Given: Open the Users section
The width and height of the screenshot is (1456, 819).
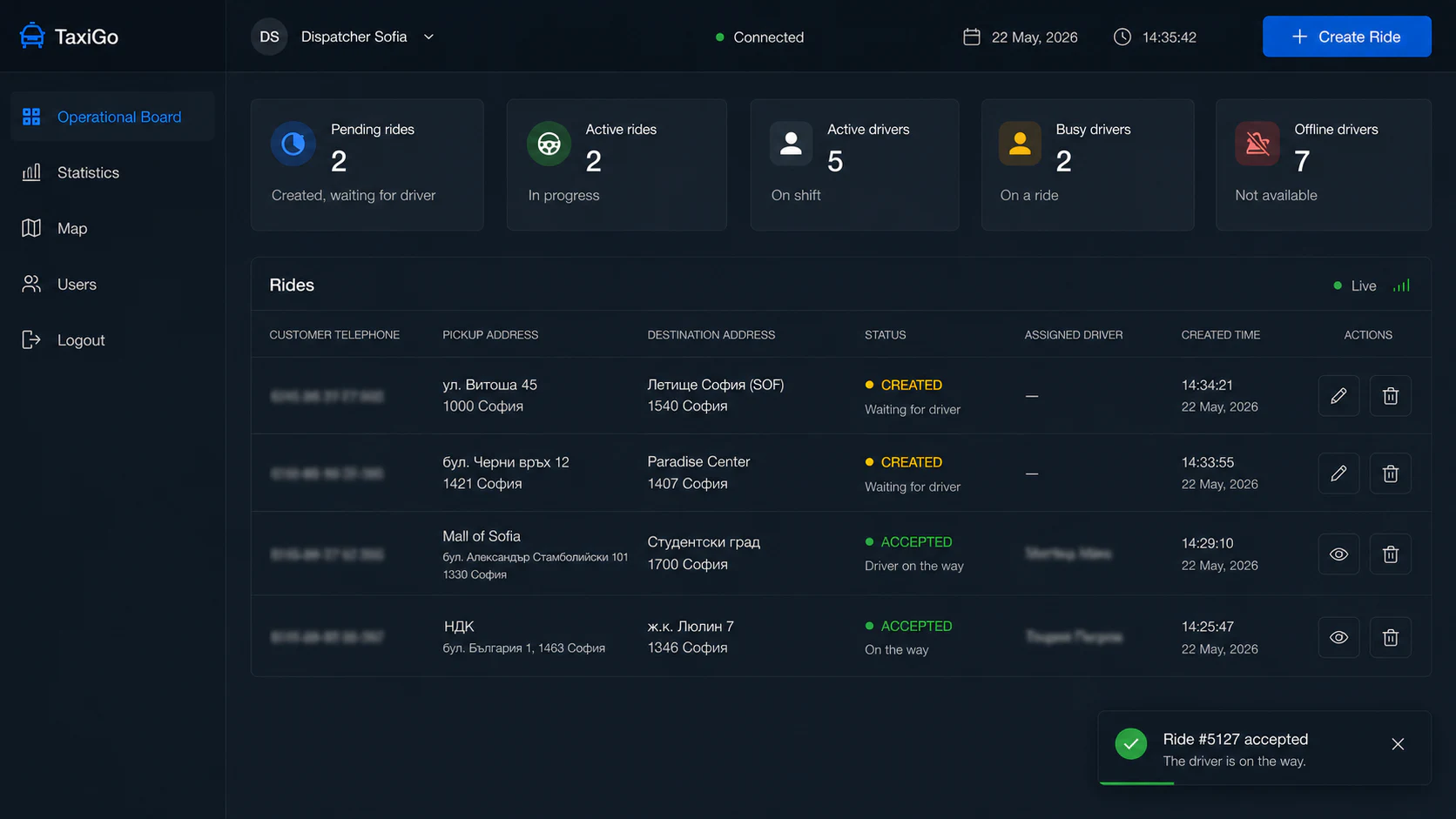Looking at the screenshot, I should click(112, 284).
